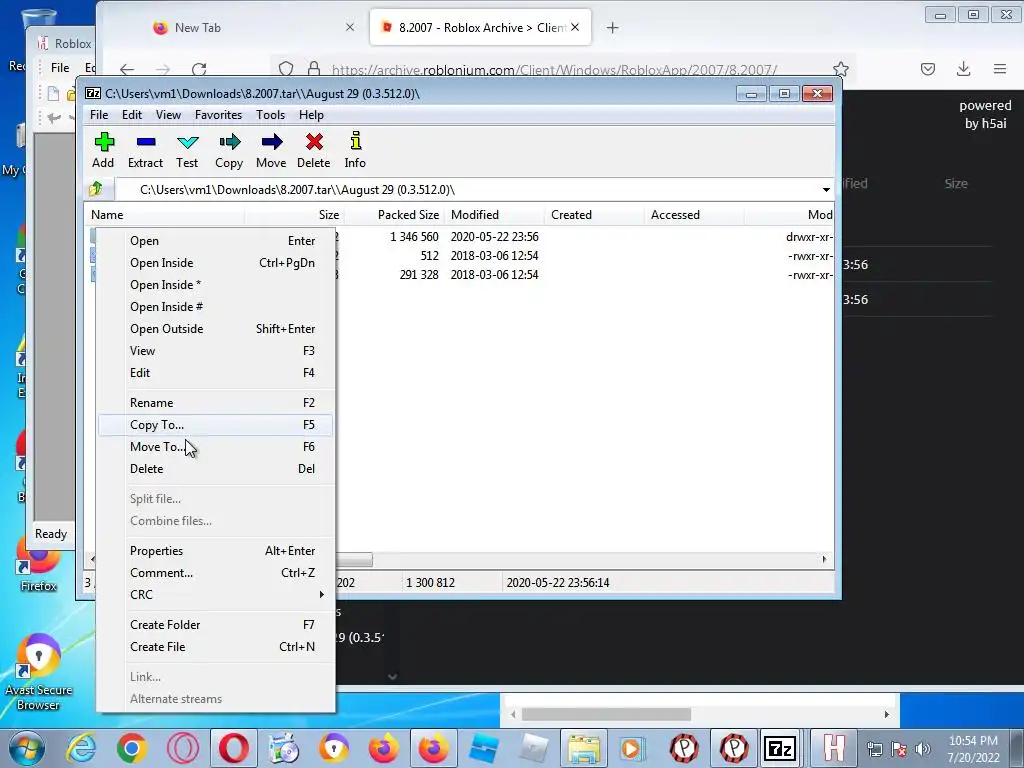Choose Create Folder in context menu
This screenshot has height=768, width=1024.
tap(216, 625)
